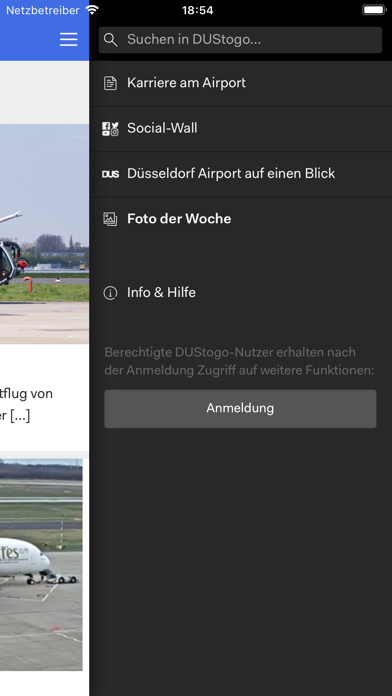Open Info & Hilfe menu entry

point(241,293)
